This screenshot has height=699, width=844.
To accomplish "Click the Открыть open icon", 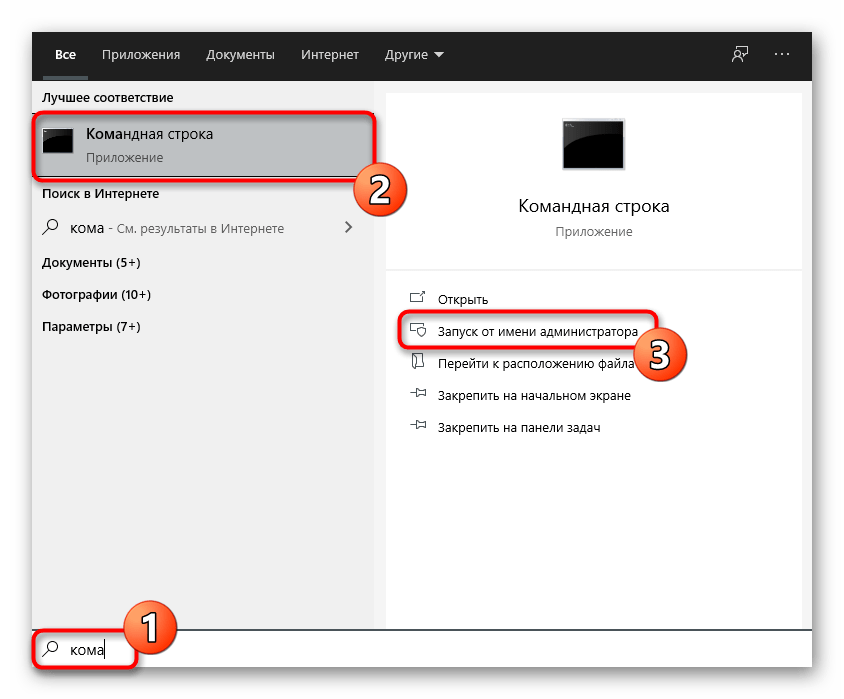I will point(418,298).
